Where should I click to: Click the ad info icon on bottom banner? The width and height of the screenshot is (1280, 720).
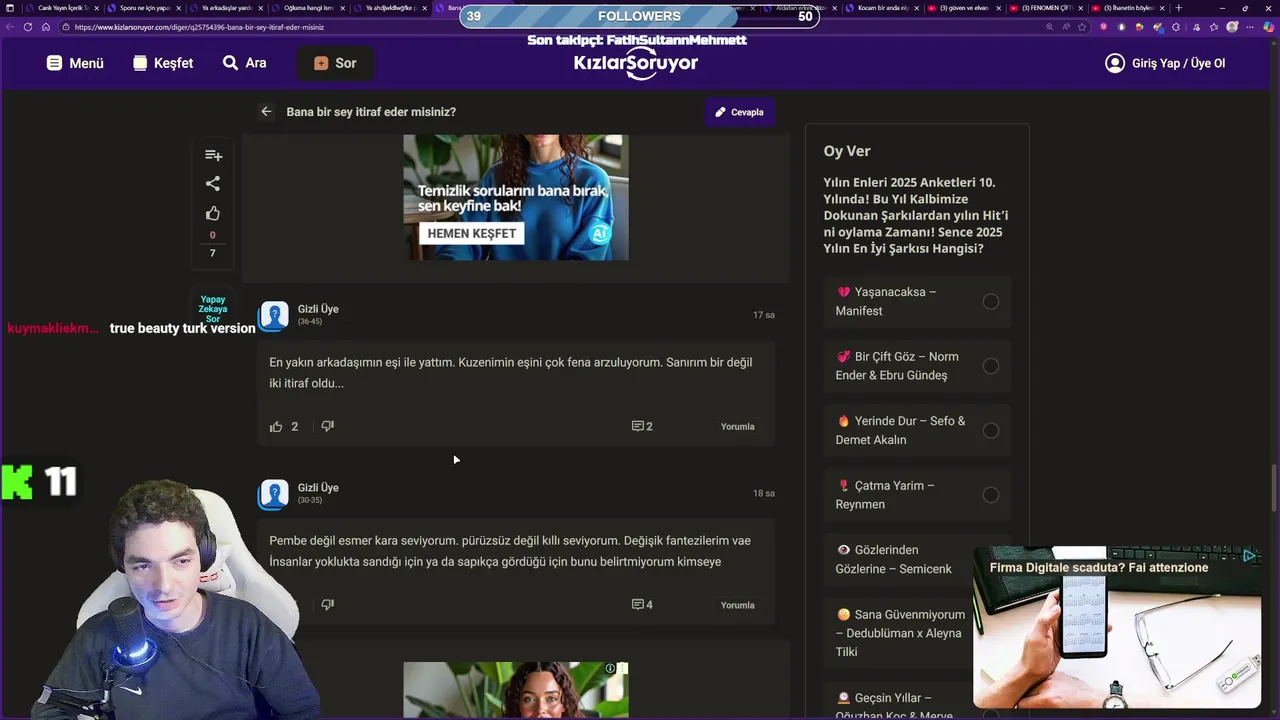[x=610, y=668]
